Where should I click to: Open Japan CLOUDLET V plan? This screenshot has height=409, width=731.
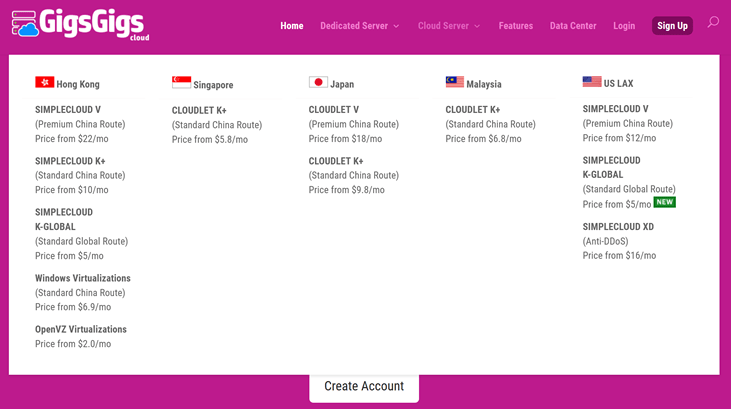[334, 110]
